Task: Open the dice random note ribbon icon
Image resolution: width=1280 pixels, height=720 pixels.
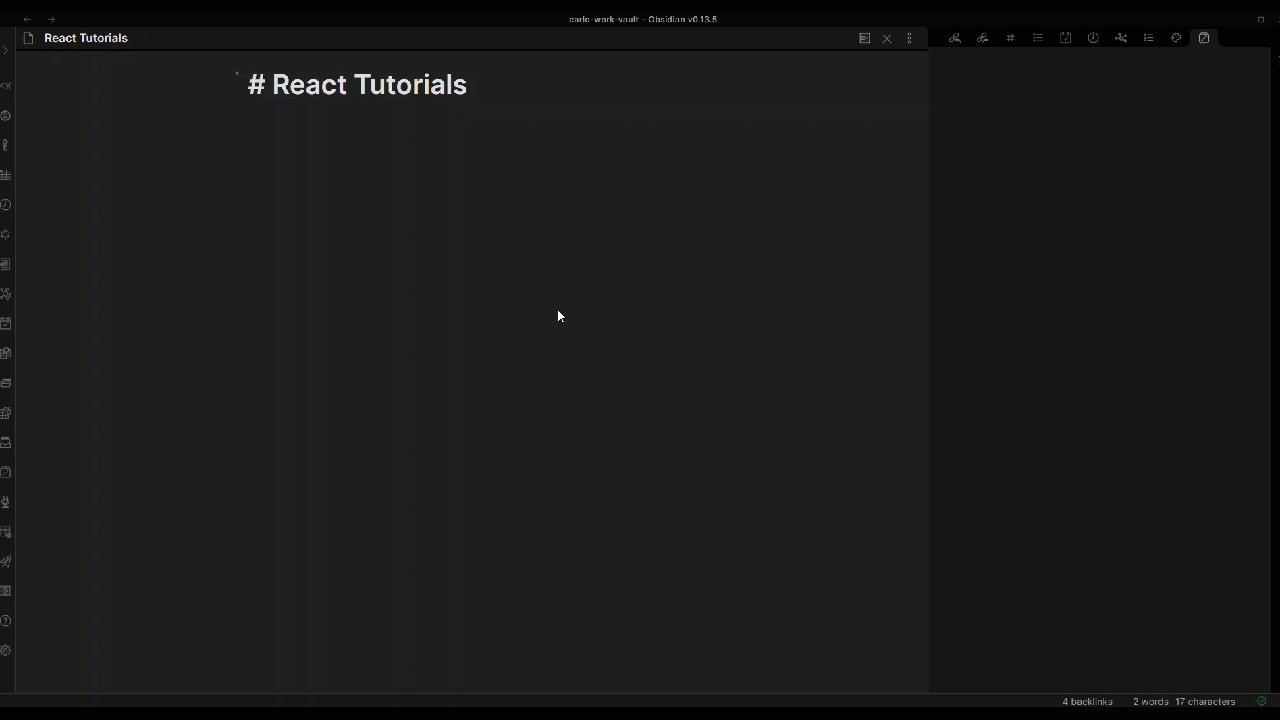Action: pyautogui.click(x=5, y=472)
